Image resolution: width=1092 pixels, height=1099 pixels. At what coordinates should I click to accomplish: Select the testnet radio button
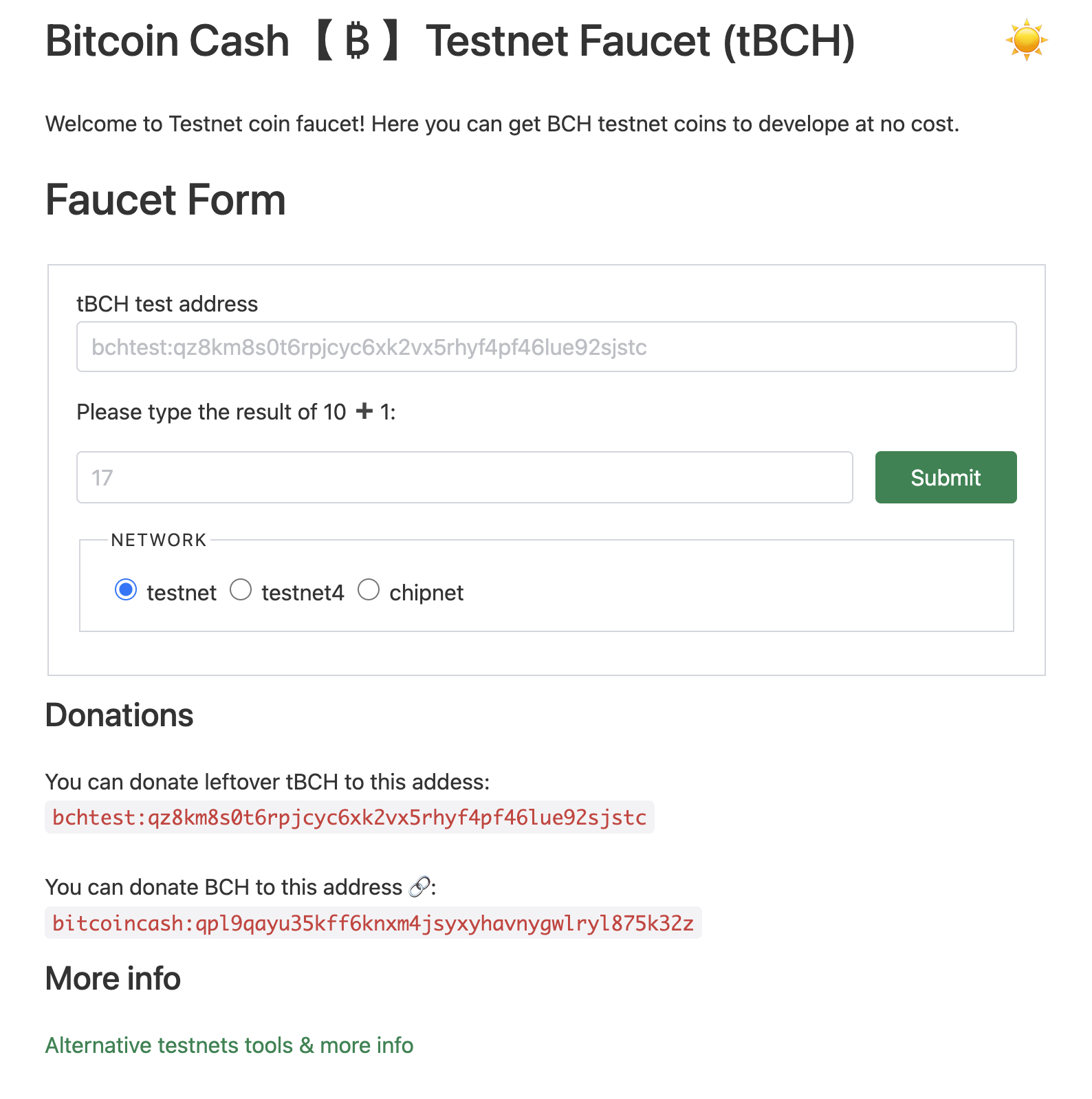(126, 590)
